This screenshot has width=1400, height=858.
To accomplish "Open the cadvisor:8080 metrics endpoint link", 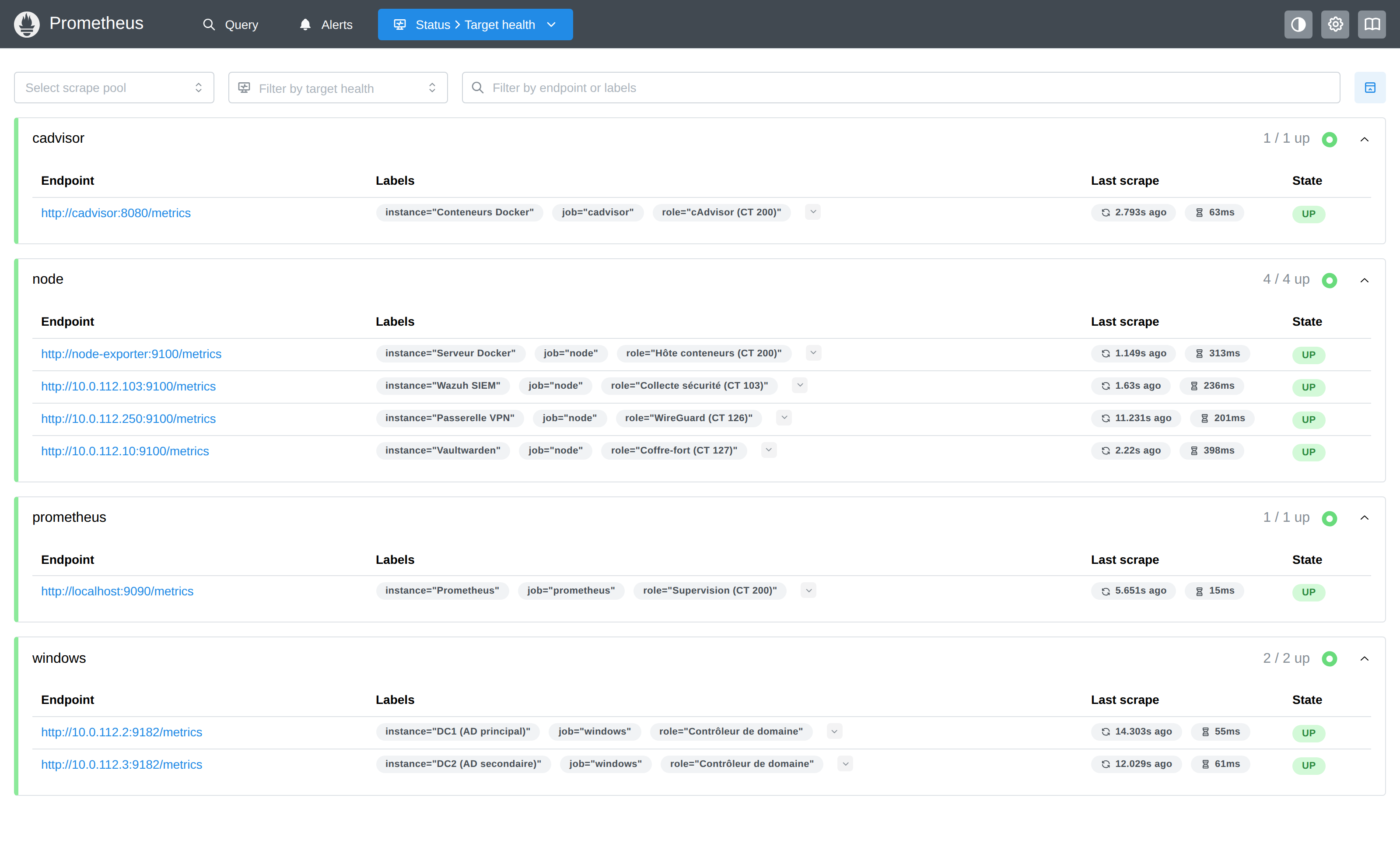I will (x=116, y=213).
